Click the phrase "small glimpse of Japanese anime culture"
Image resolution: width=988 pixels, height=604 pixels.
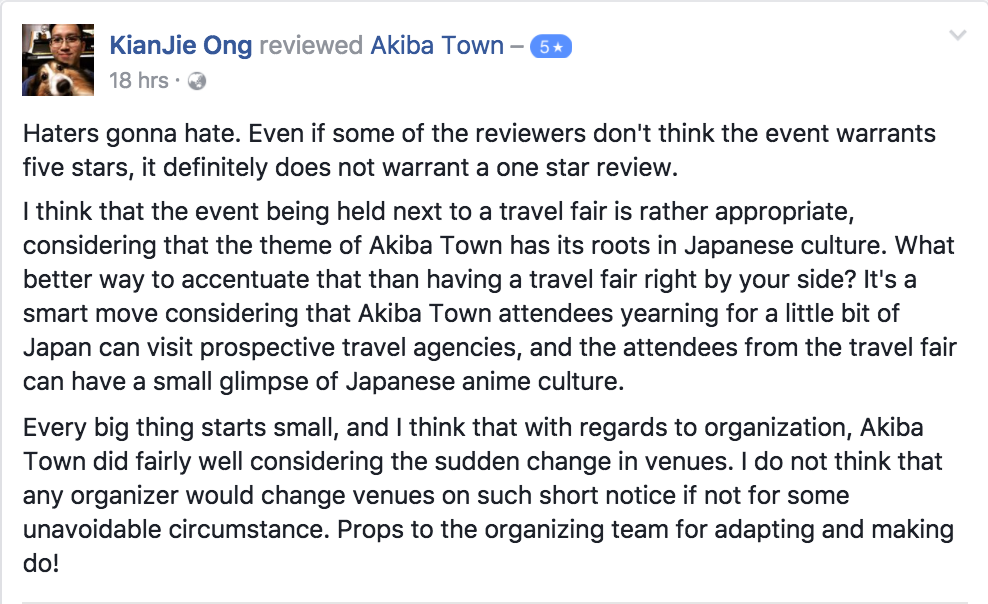[x=388, y=382]
